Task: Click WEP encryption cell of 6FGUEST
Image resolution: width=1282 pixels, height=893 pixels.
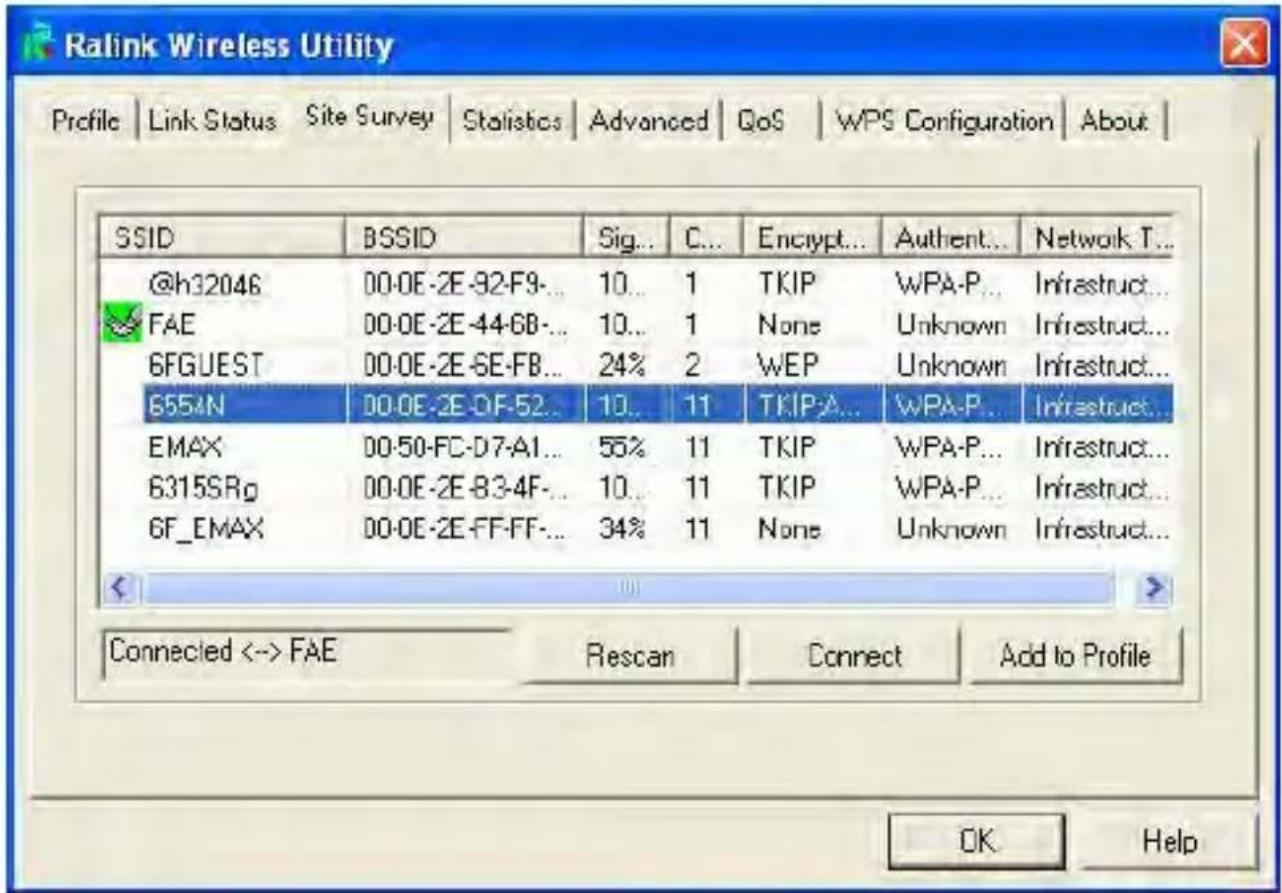Action: click(x=785, y=365)
